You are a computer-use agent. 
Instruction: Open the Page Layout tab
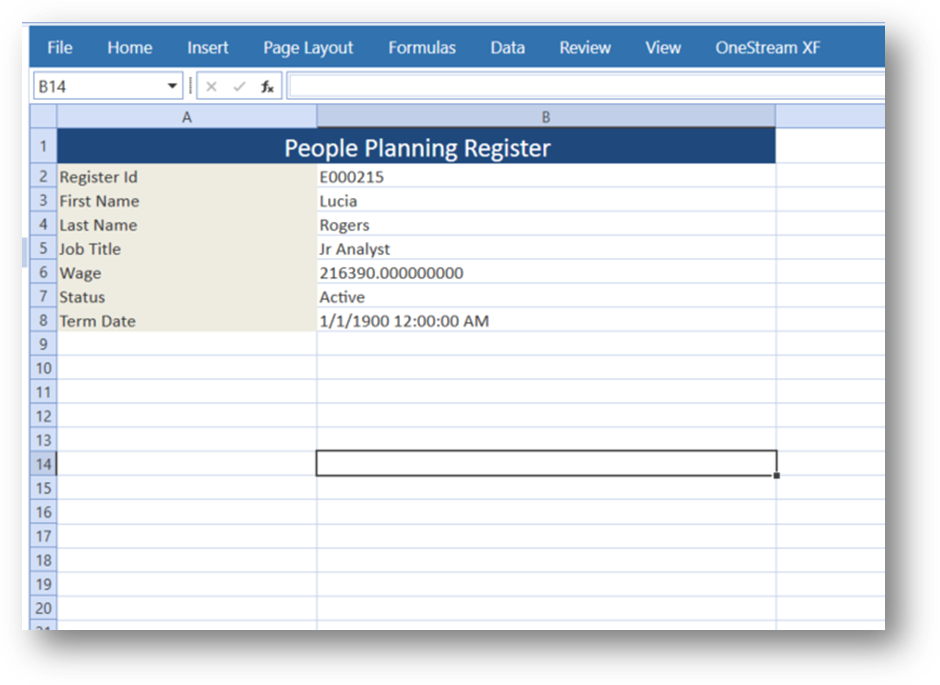308,48
